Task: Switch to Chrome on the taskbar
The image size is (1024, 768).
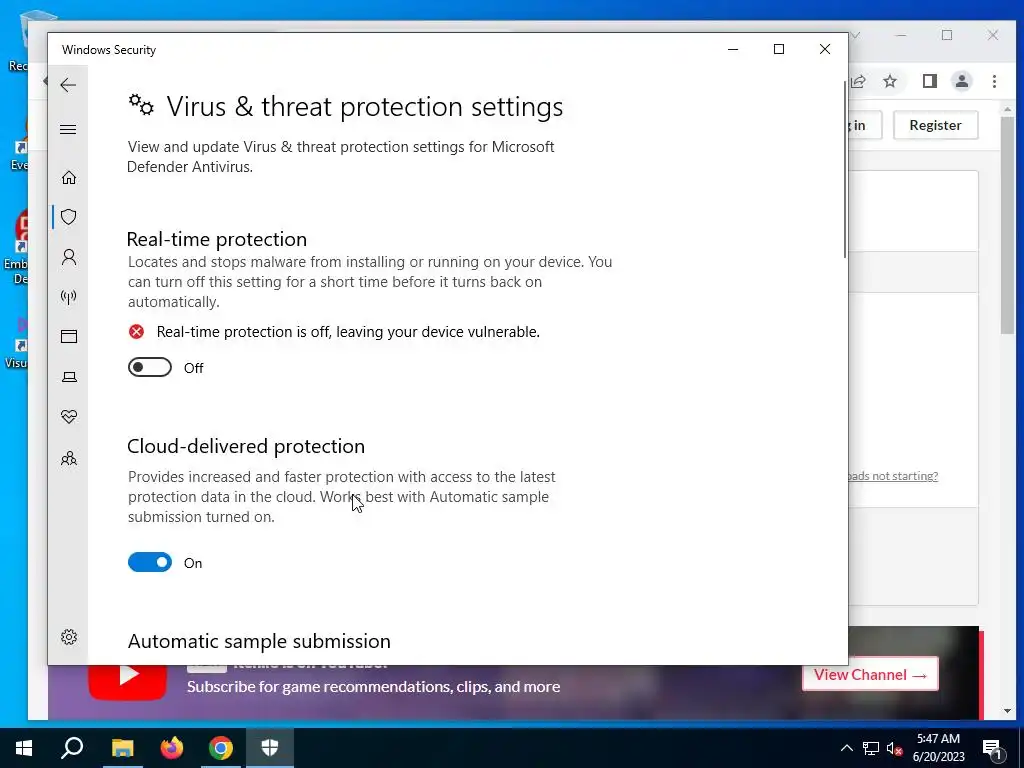Action: click(221, 748)
